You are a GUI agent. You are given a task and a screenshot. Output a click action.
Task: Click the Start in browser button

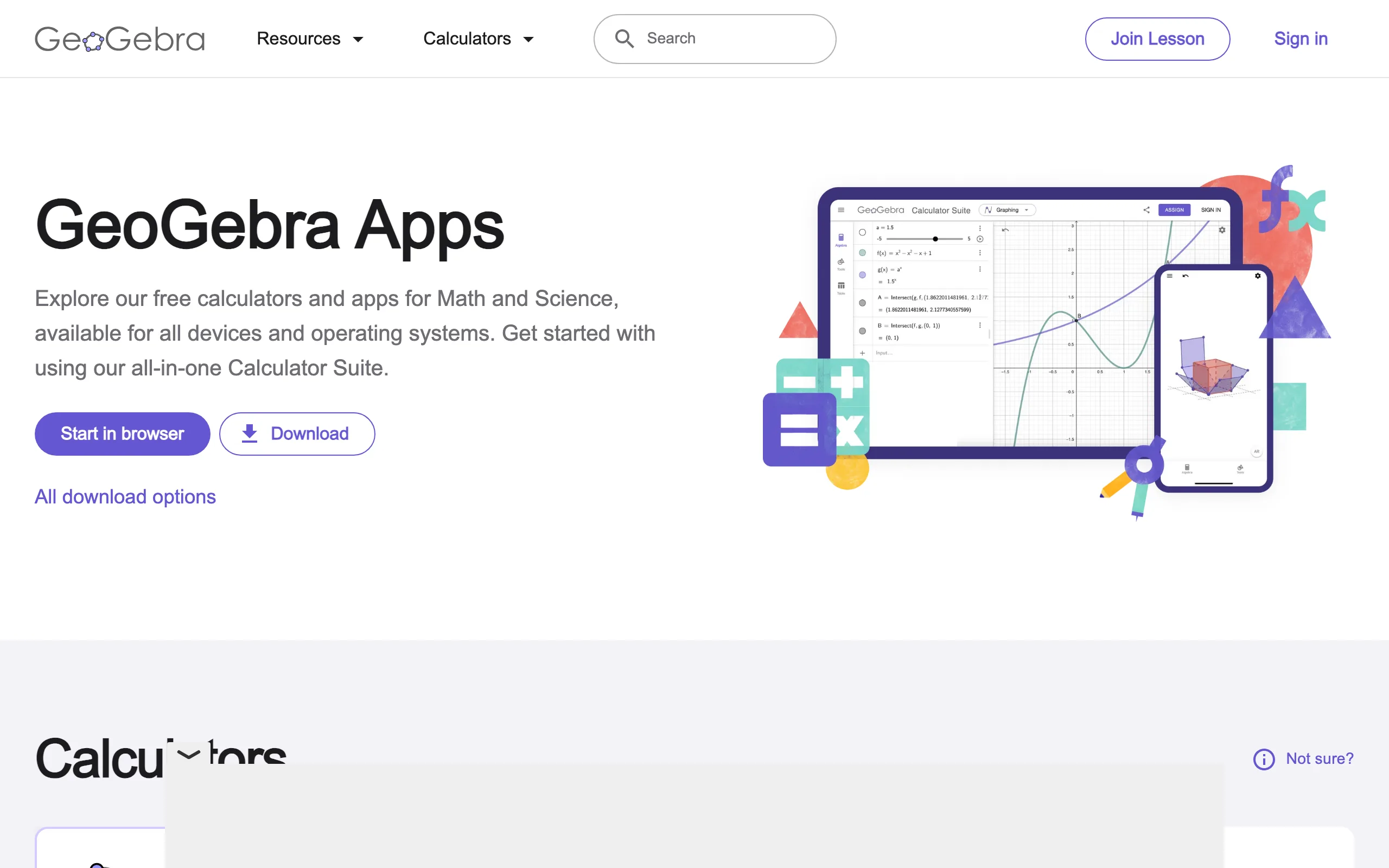[122, 433]
